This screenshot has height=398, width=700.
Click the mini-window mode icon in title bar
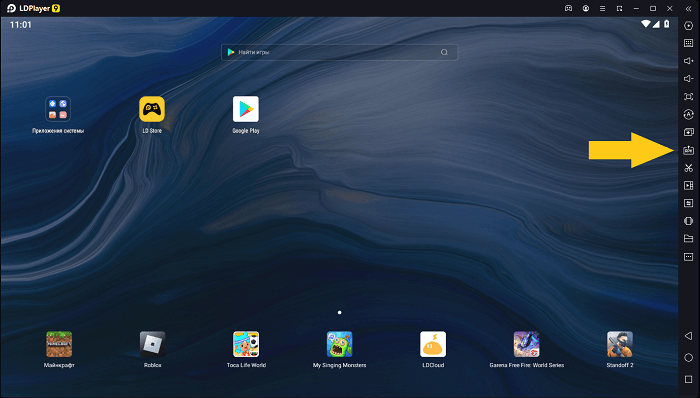(619, 8)
